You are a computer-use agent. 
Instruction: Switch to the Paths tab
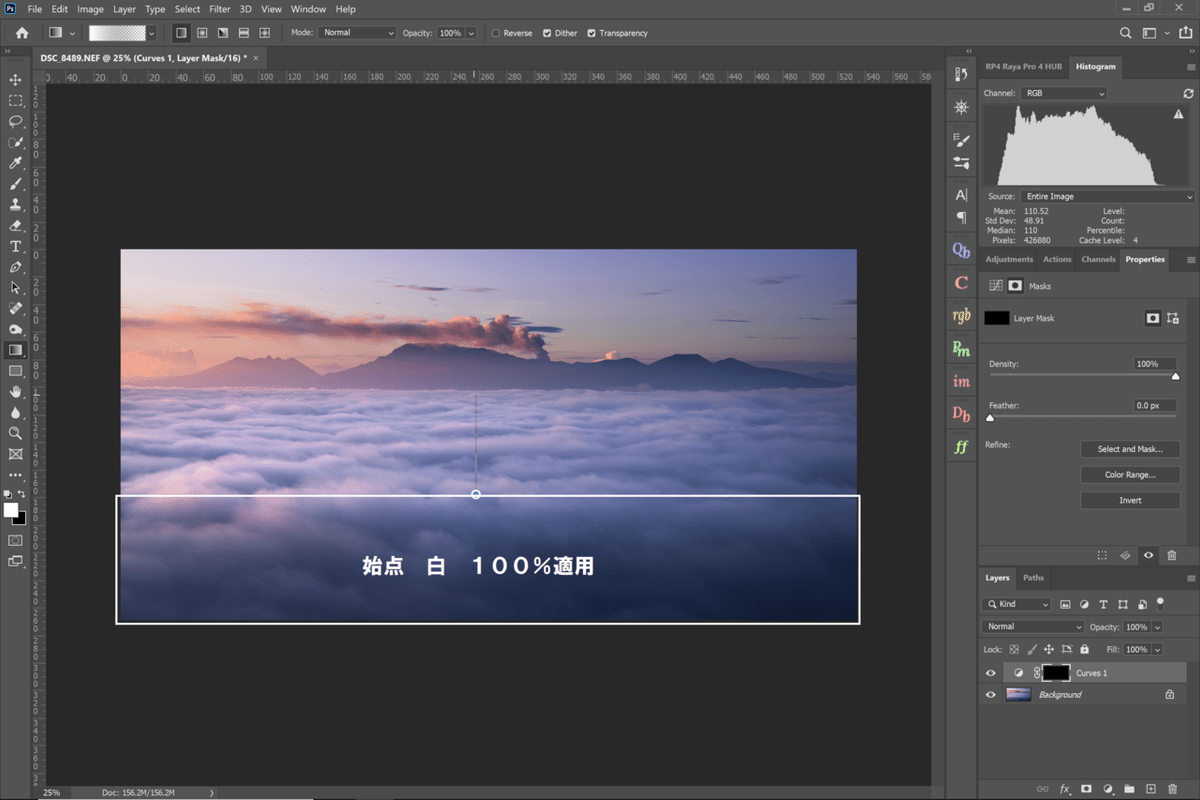pos(1033,577)
